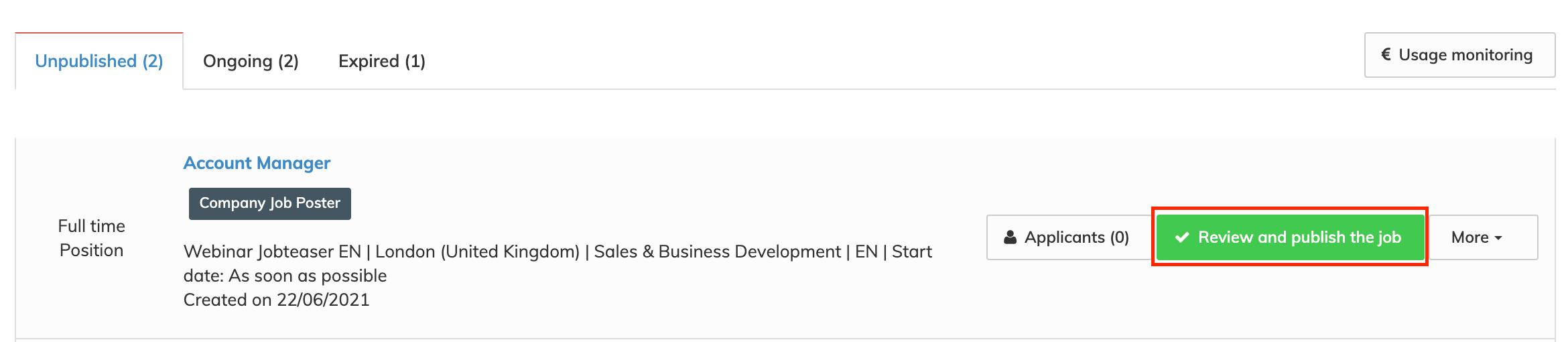Click the euro icon in Usage monitoring
This screenshot has height=342, width=1568.
pyautogui.click(x=1386, y=54)
